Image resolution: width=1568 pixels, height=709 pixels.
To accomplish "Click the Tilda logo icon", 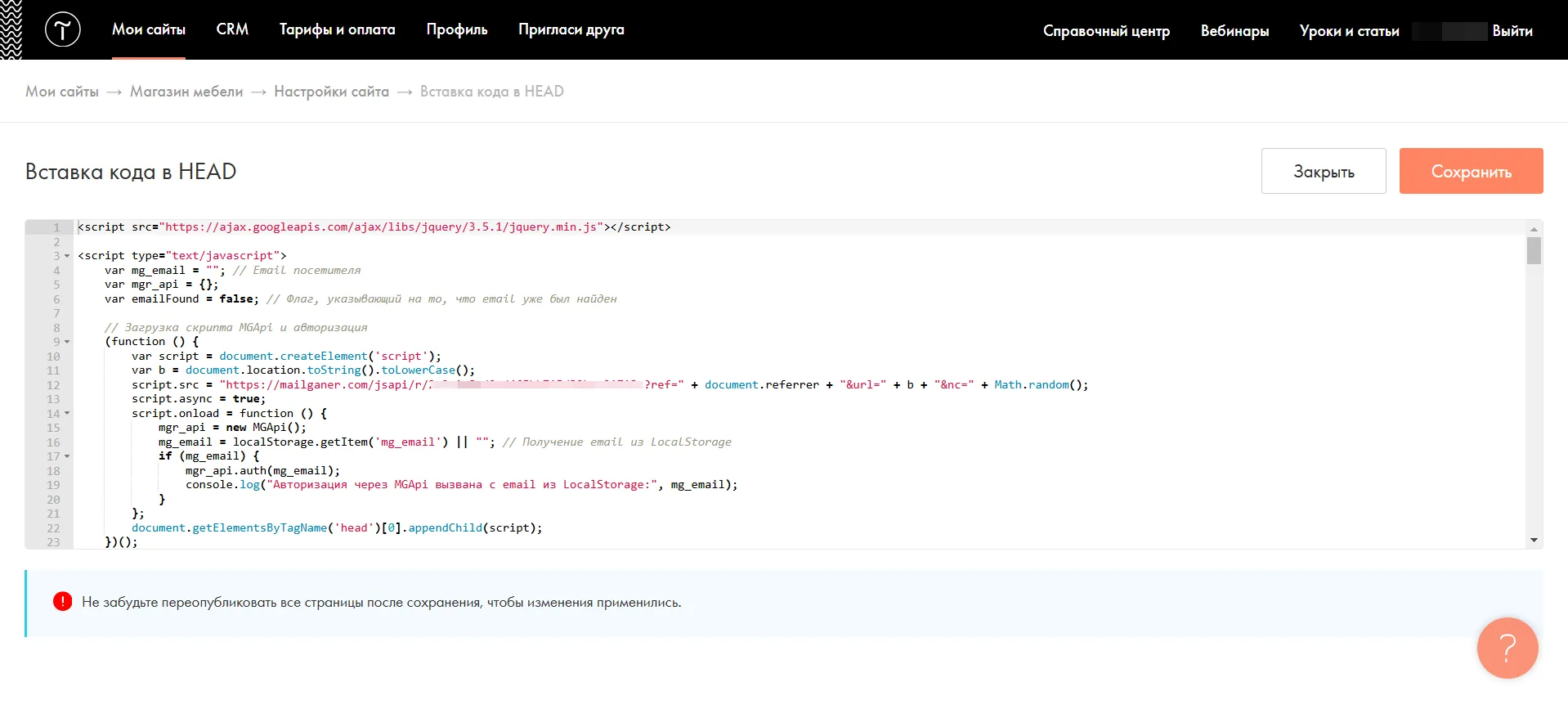I will point(62,30).
